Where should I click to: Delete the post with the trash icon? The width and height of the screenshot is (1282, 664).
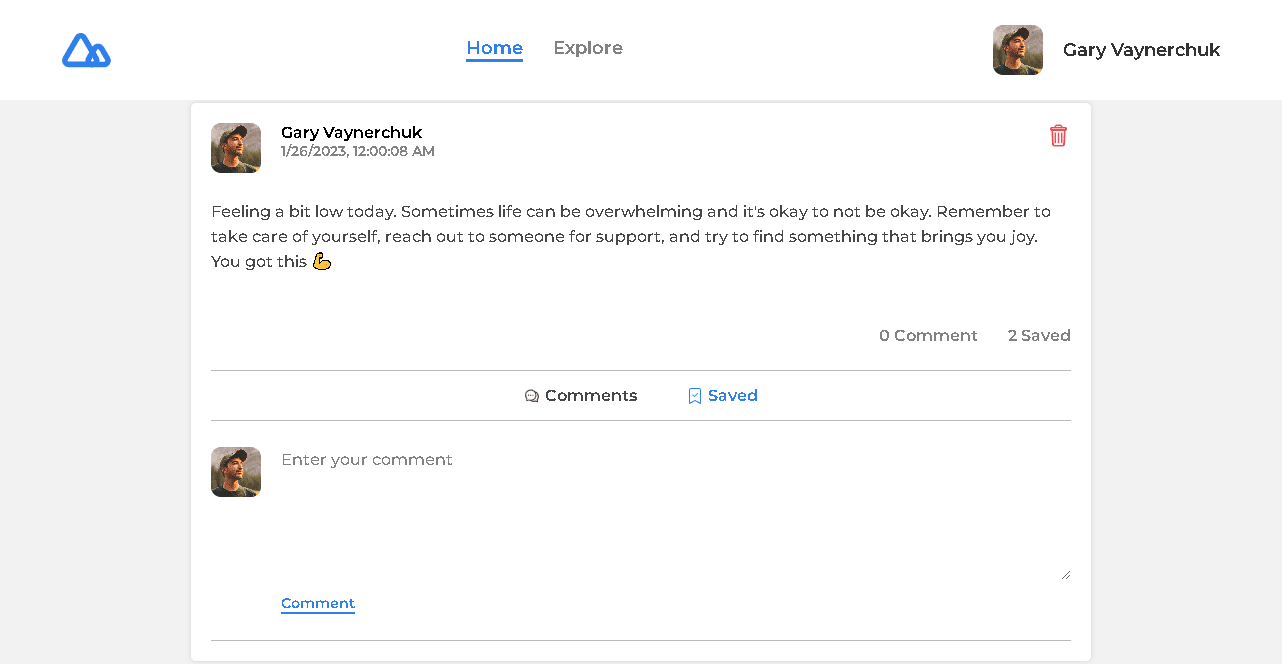pyautogui.click(x=1058, y=136)
